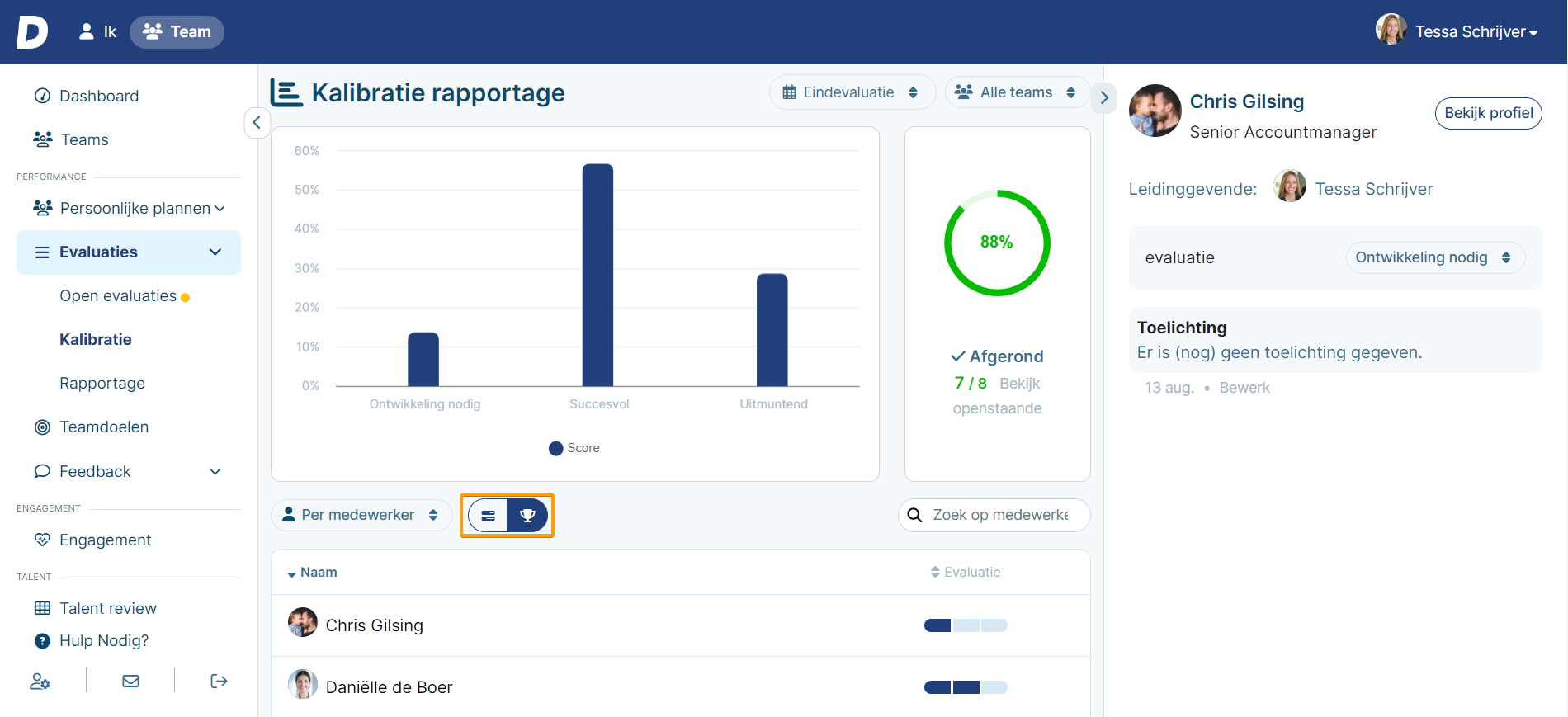Image resolution: width=1568 pixels, height=717 pixels.
Task: Select the Kalibratie submenu item
Action: click(x=96, y=339)
